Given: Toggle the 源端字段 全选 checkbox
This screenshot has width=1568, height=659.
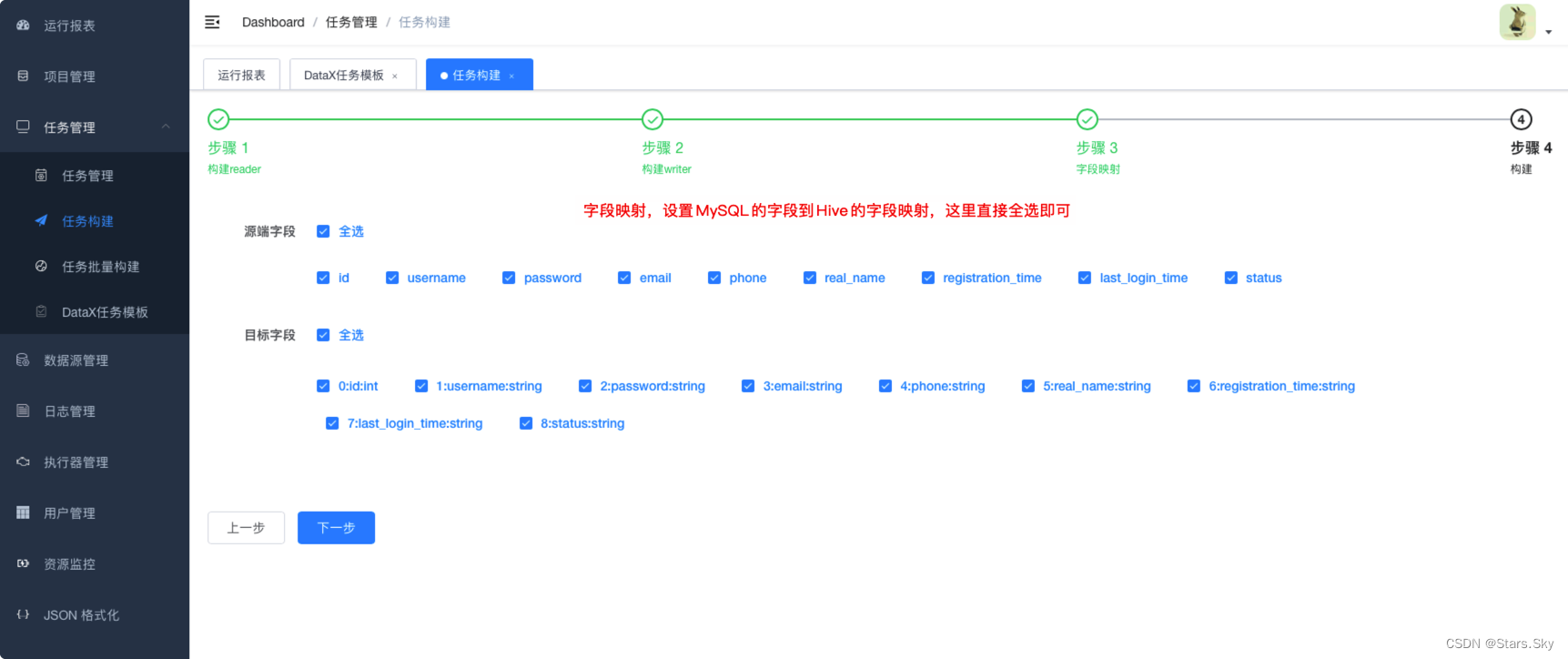Looking at the screenshot, I should click(x=323, y=231).
